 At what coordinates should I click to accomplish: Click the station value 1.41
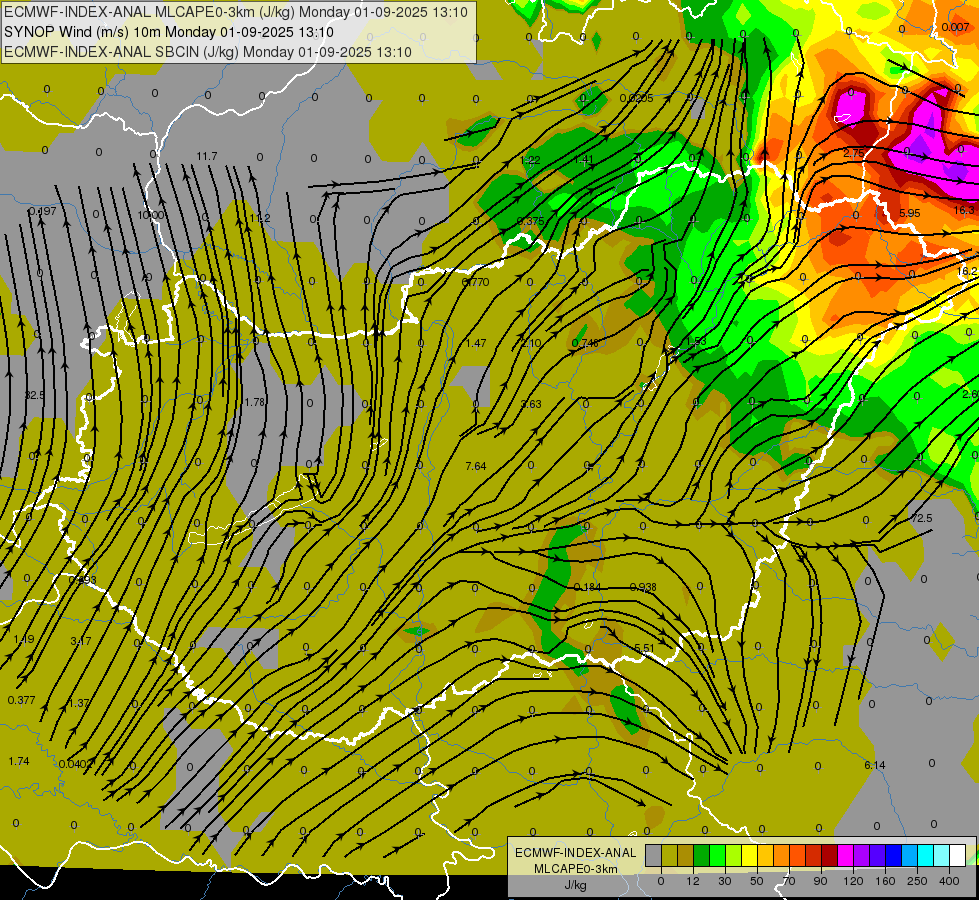pyautogui.click(x=583, y=159)
